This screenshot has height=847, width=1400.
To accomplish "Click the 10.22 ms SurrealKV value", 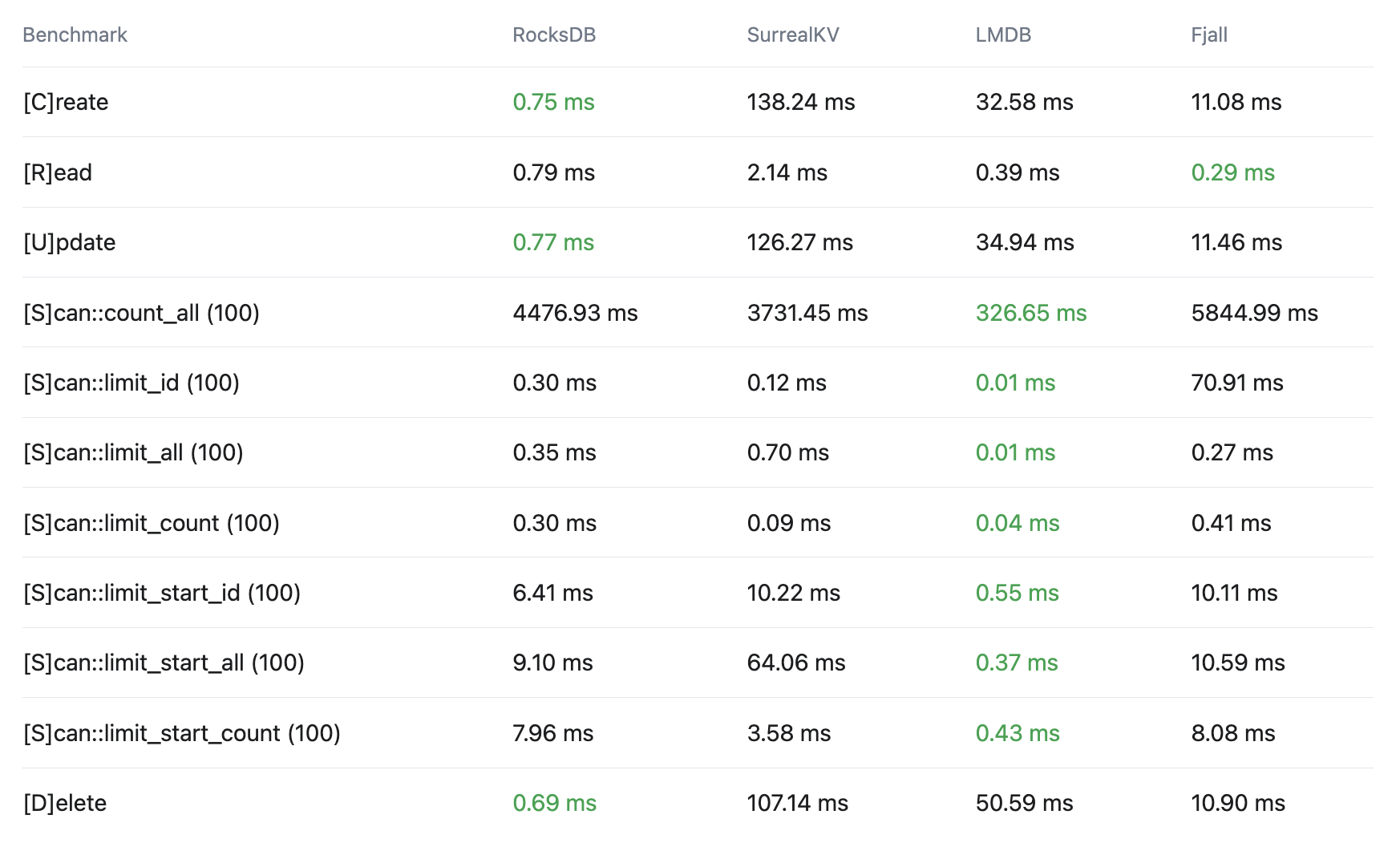I will [x=794, y=593].
